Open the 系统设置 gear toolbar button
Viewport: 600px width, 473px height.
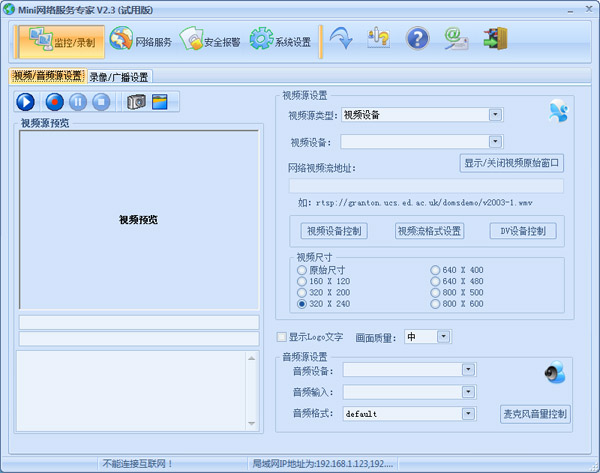coord(280,41)
